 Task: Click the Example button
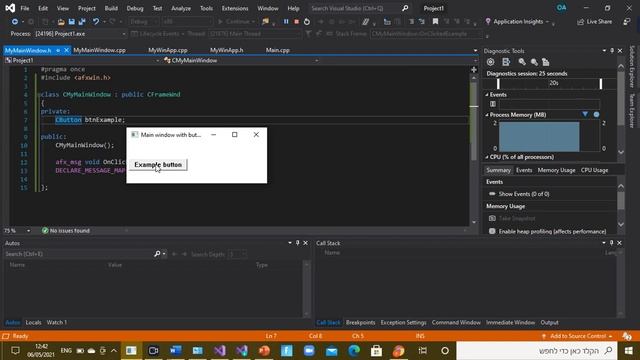pyautogui.click(x=158, y=164)
